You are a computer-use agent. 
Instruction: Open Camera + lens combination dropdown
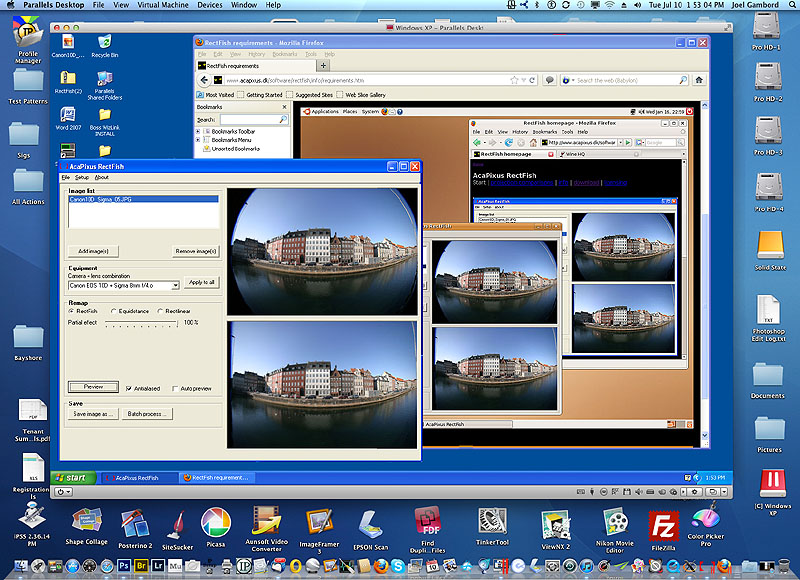[x=175, y=285]
